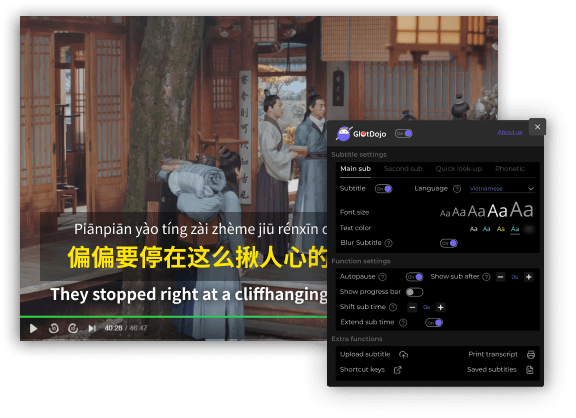Viewport: 576px width, 418px height.
Task: Click the Print transcript printer icon
Action: 531,354
